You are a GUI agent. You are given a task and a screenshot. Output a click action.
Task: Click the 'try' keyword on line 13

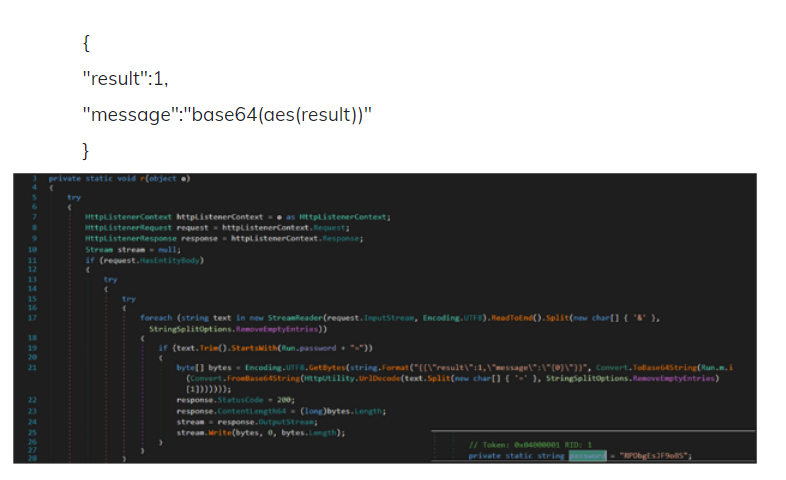tap(110, 280)
